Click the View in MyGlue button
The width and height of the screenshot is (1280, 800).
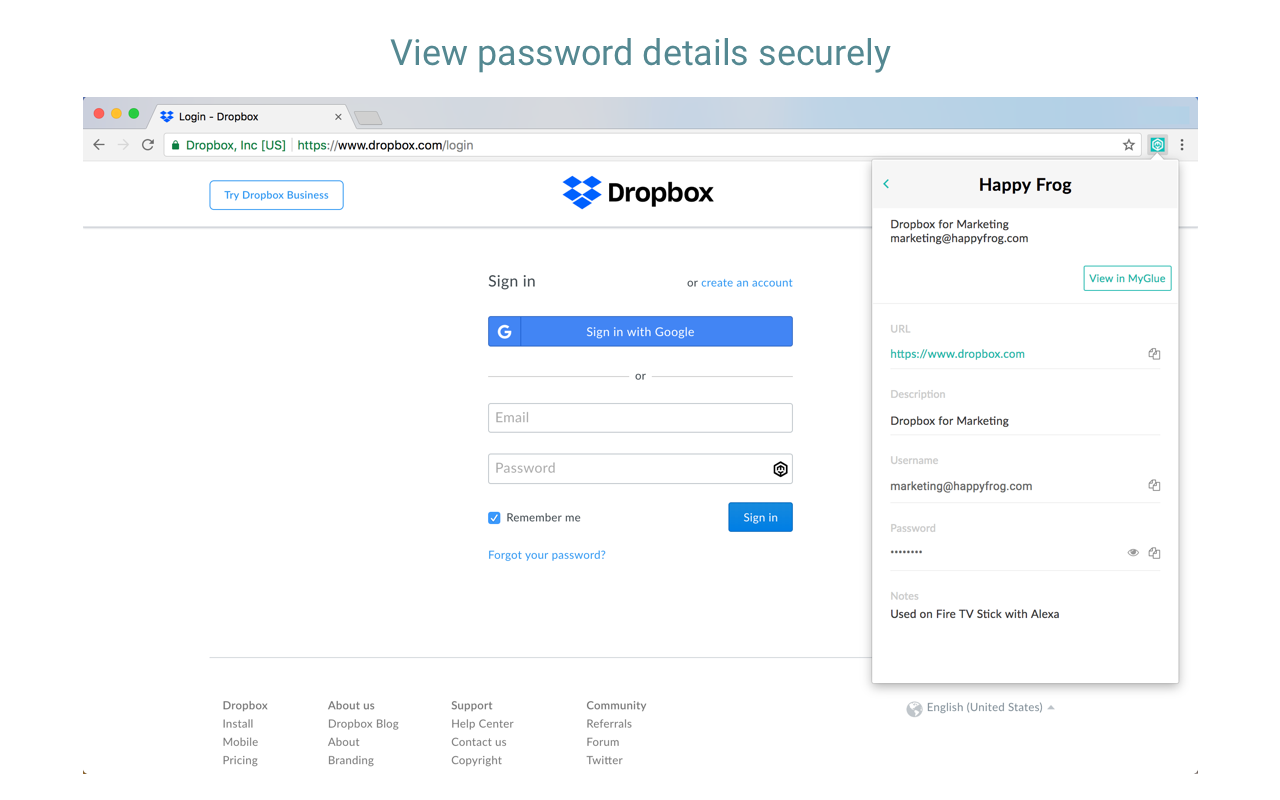(1127, 278)
